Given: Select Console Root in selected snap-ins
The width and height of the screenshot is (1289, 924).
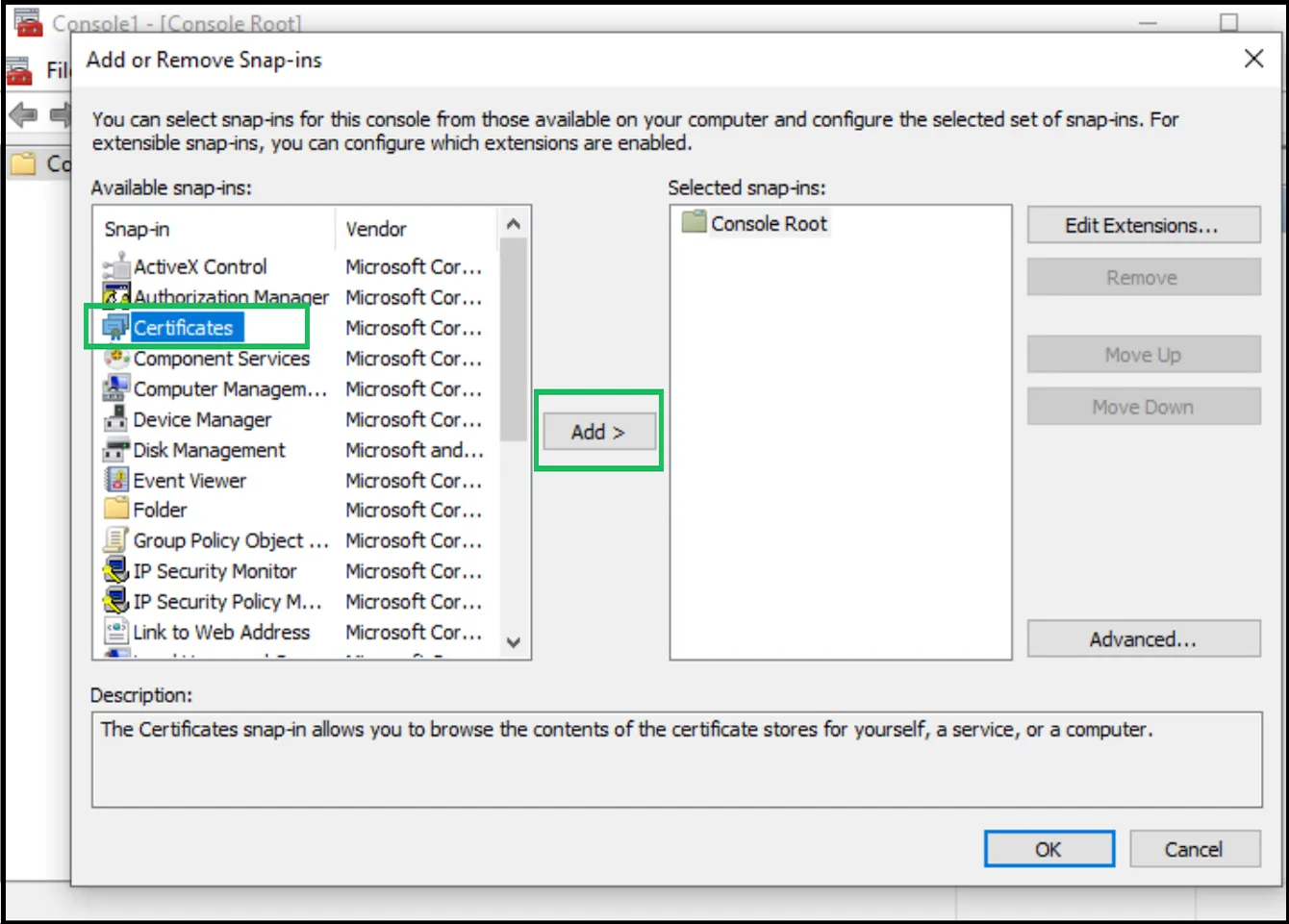Looking at the screenshot, I should point(768,224).
